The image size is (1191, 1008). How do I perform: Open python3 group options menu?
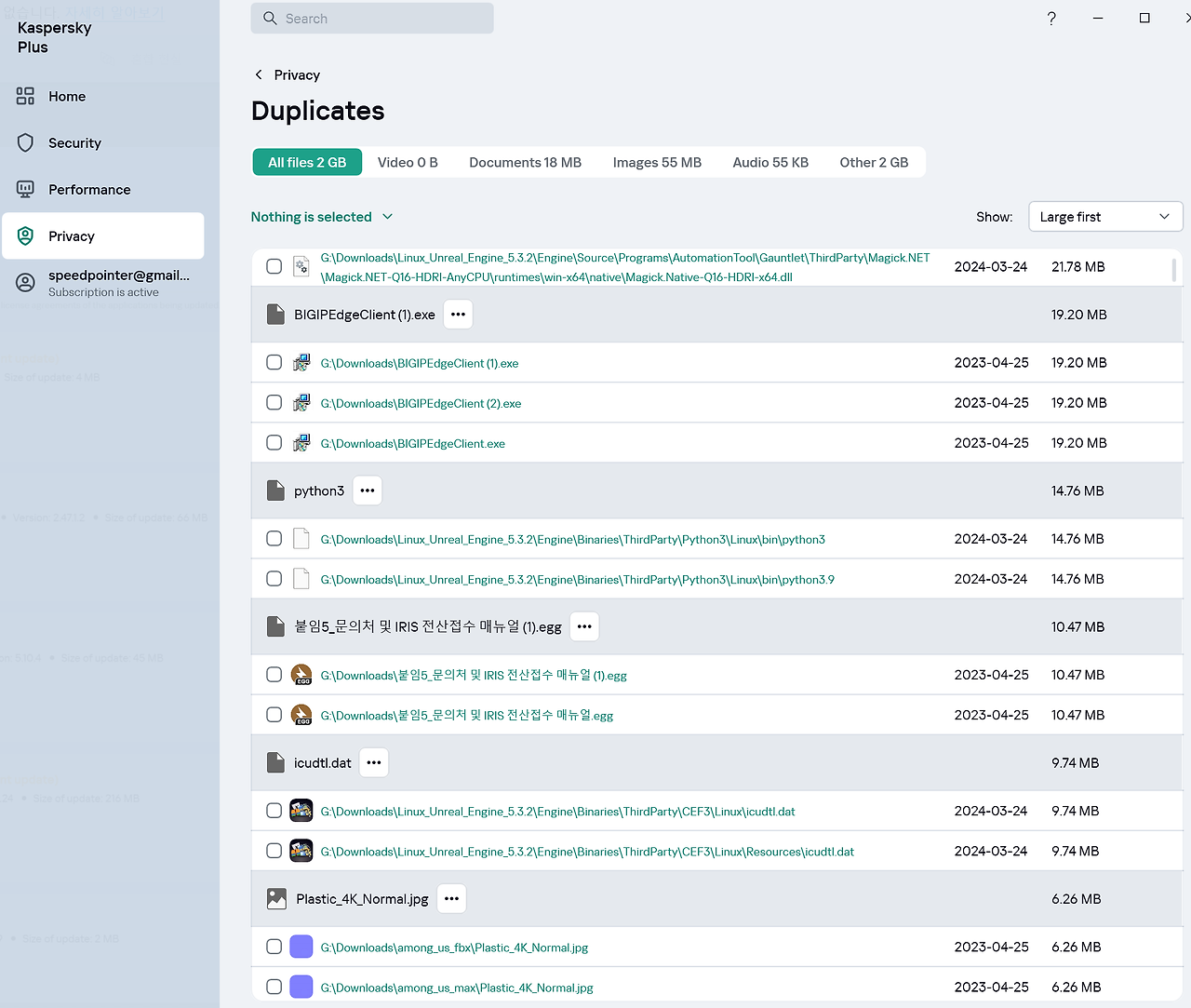(368, 491)
